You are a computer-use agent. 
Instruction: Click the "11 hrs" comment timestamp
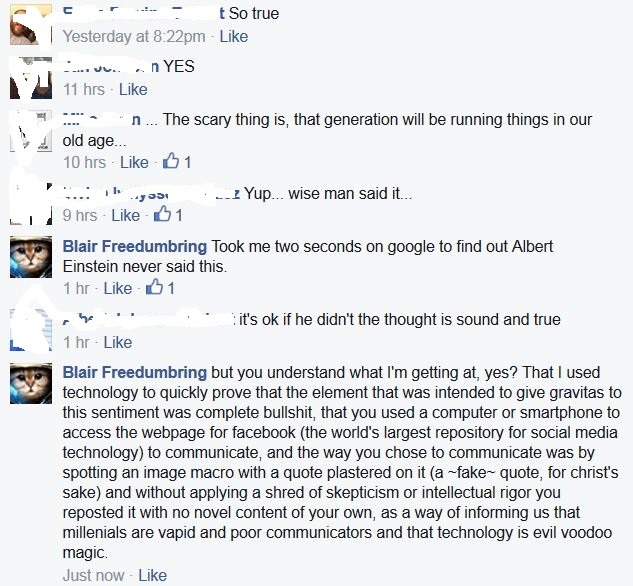tap(84, 90)
